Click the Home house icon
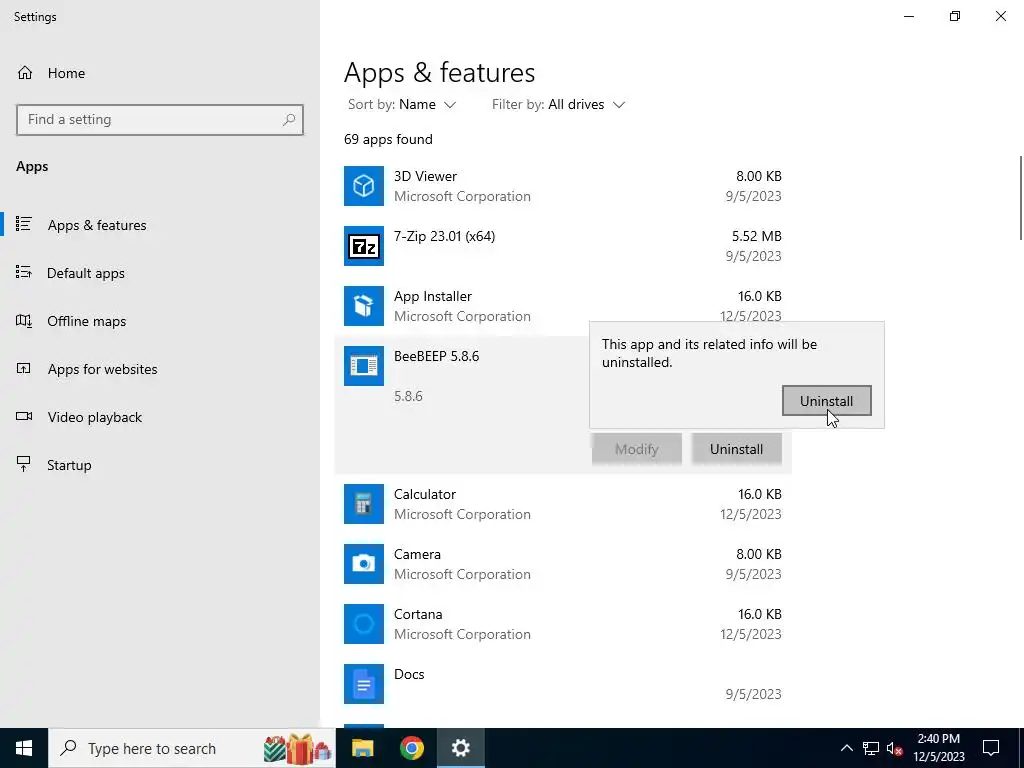The image size is (1024, 768). [x=25, y=72]
